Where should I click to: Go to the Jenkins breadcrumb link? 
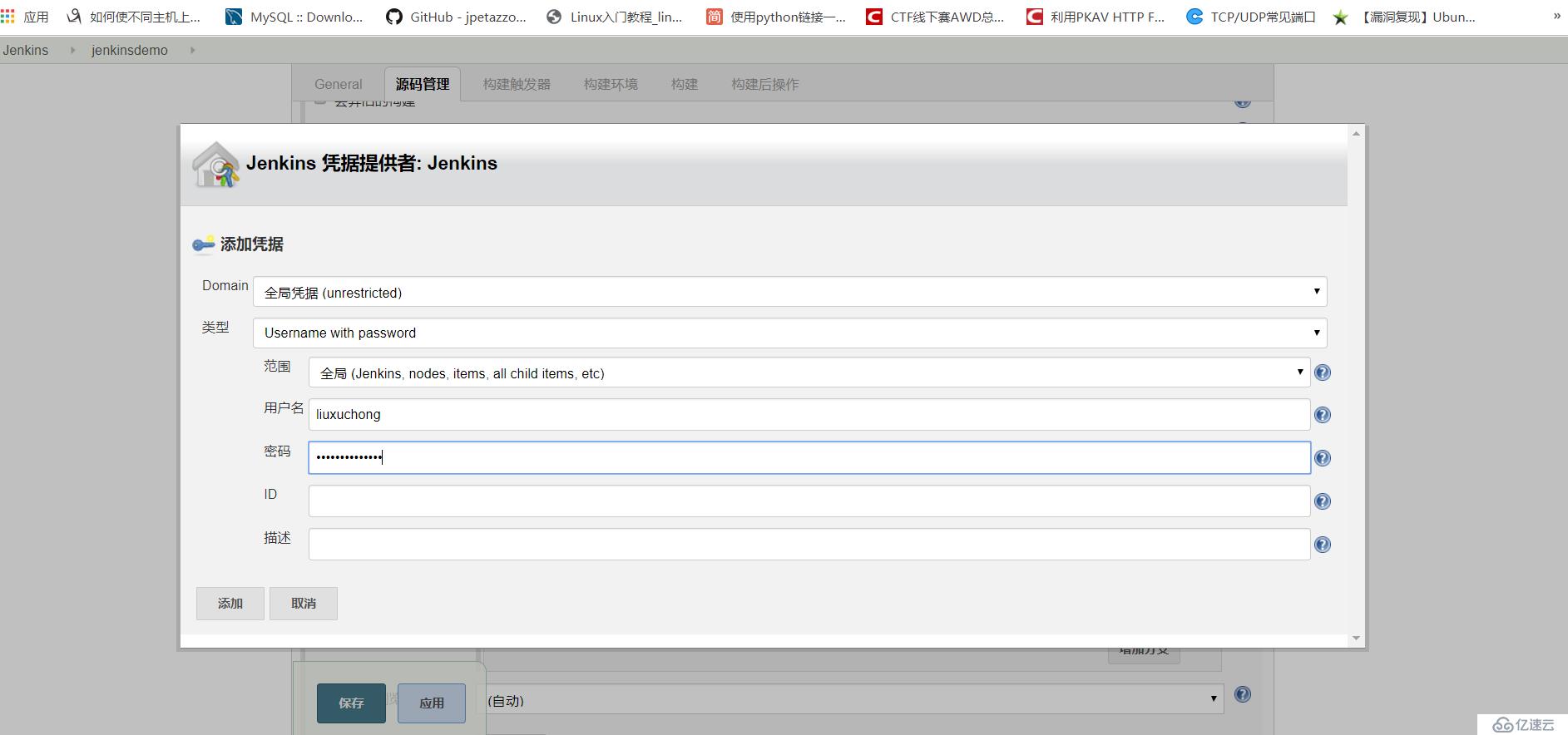26,50
